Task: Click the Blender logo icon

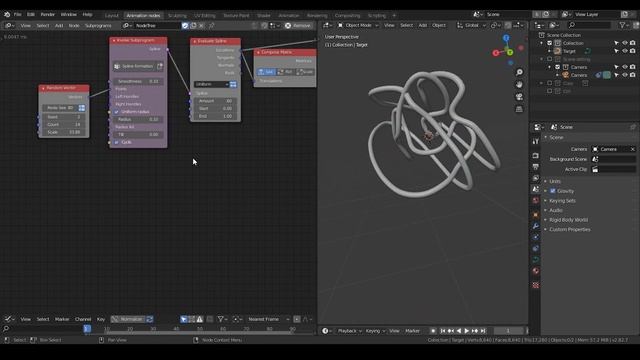Action: pyautogui.click(x=7, y=14)
